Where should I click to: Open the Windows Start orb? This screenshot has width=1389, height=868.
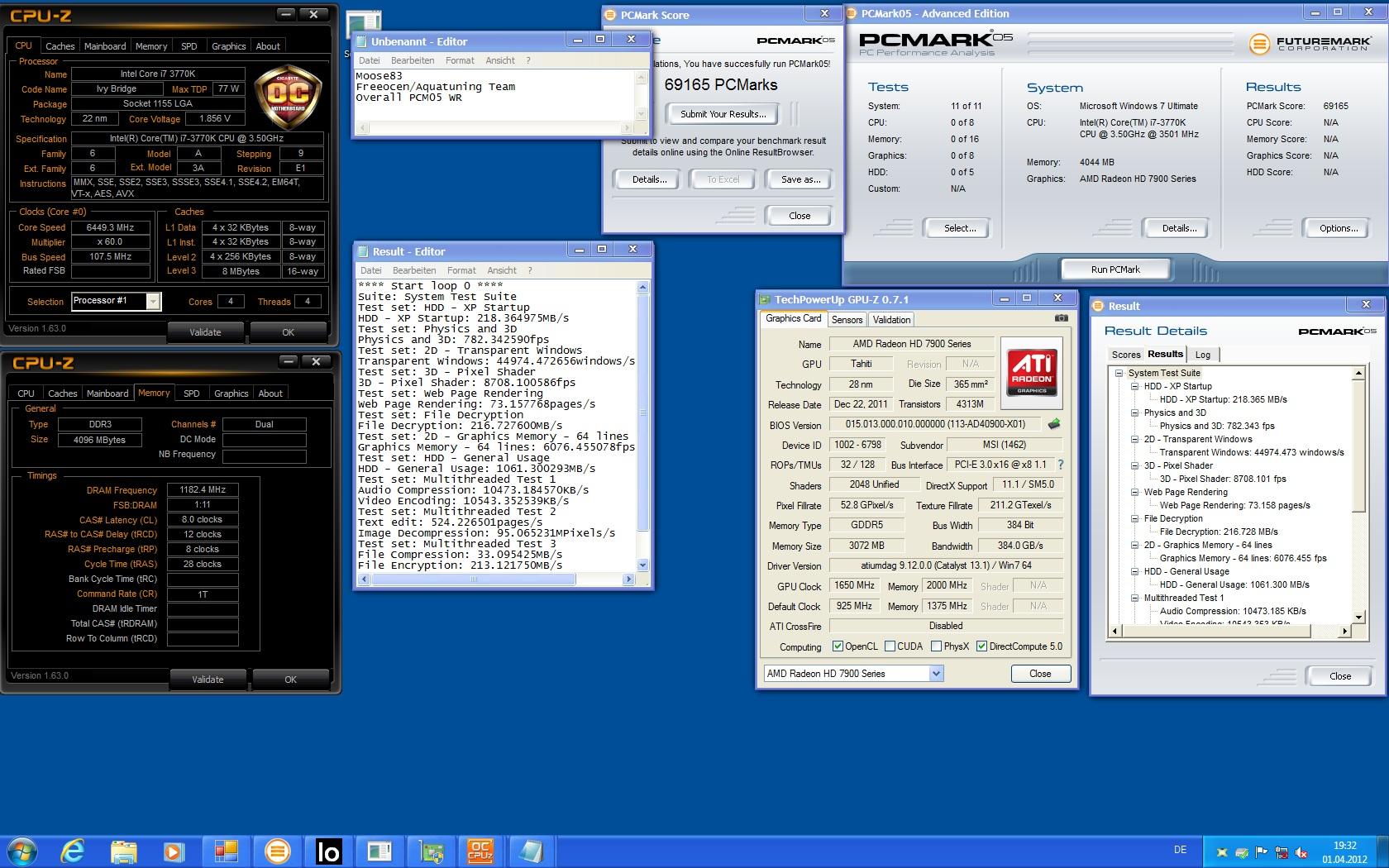(x=22, y=851)
